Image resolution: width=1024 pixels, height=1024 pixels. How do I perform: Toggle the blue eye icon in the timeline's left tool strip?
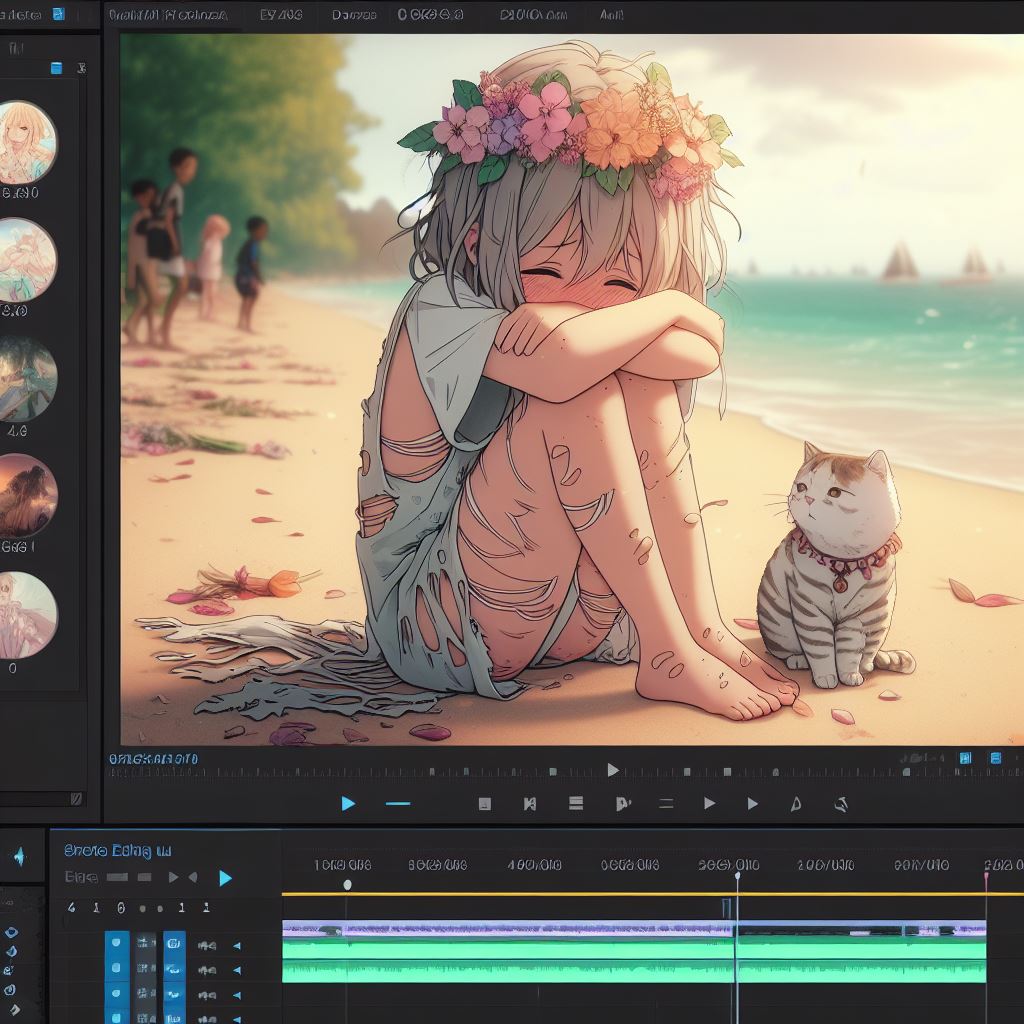[x=11, y=932]
